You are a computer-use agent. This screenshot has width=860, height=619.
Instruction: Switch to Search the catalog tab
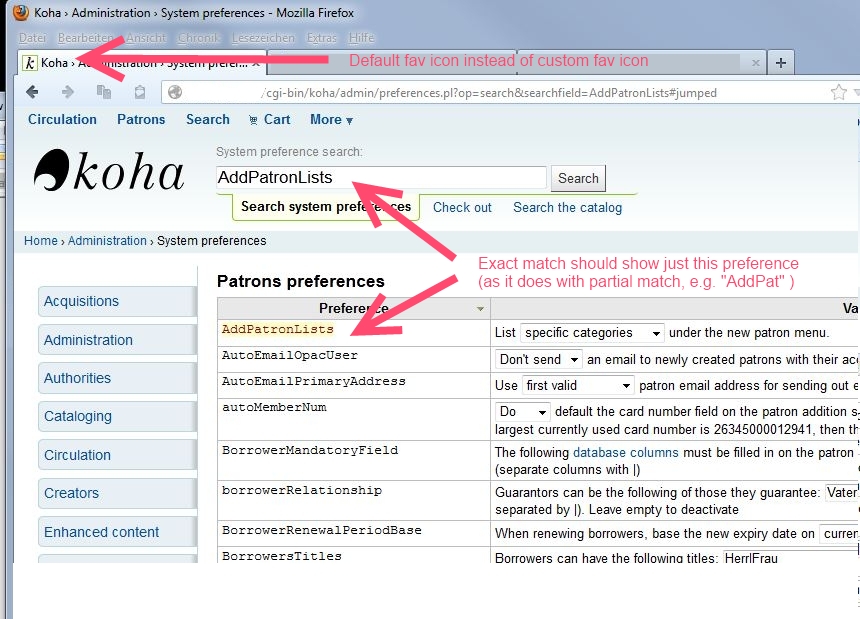click(x=567, y=207)
